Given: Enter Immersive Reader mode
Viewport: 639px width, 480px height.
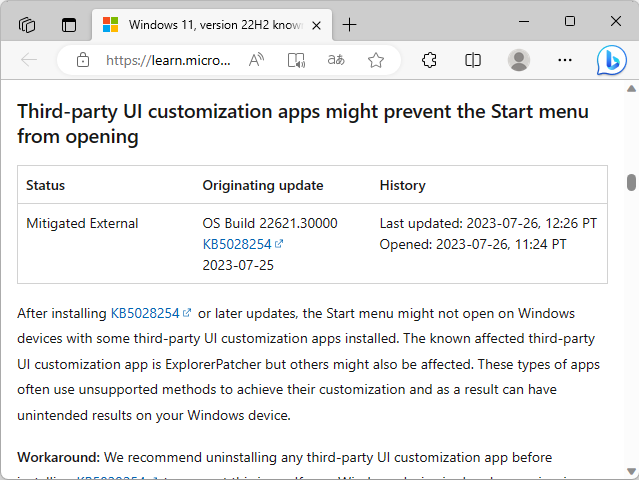Looking at the screenshot, I should click(296, 60).
